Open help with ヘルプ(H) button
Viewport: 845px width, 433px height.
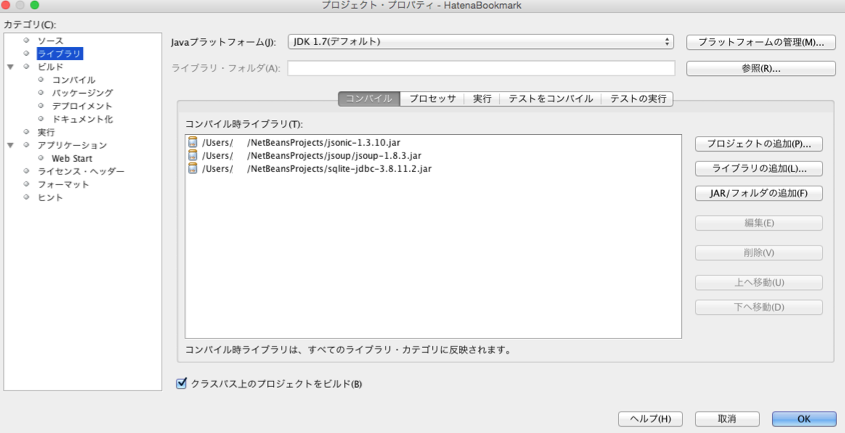650,419
